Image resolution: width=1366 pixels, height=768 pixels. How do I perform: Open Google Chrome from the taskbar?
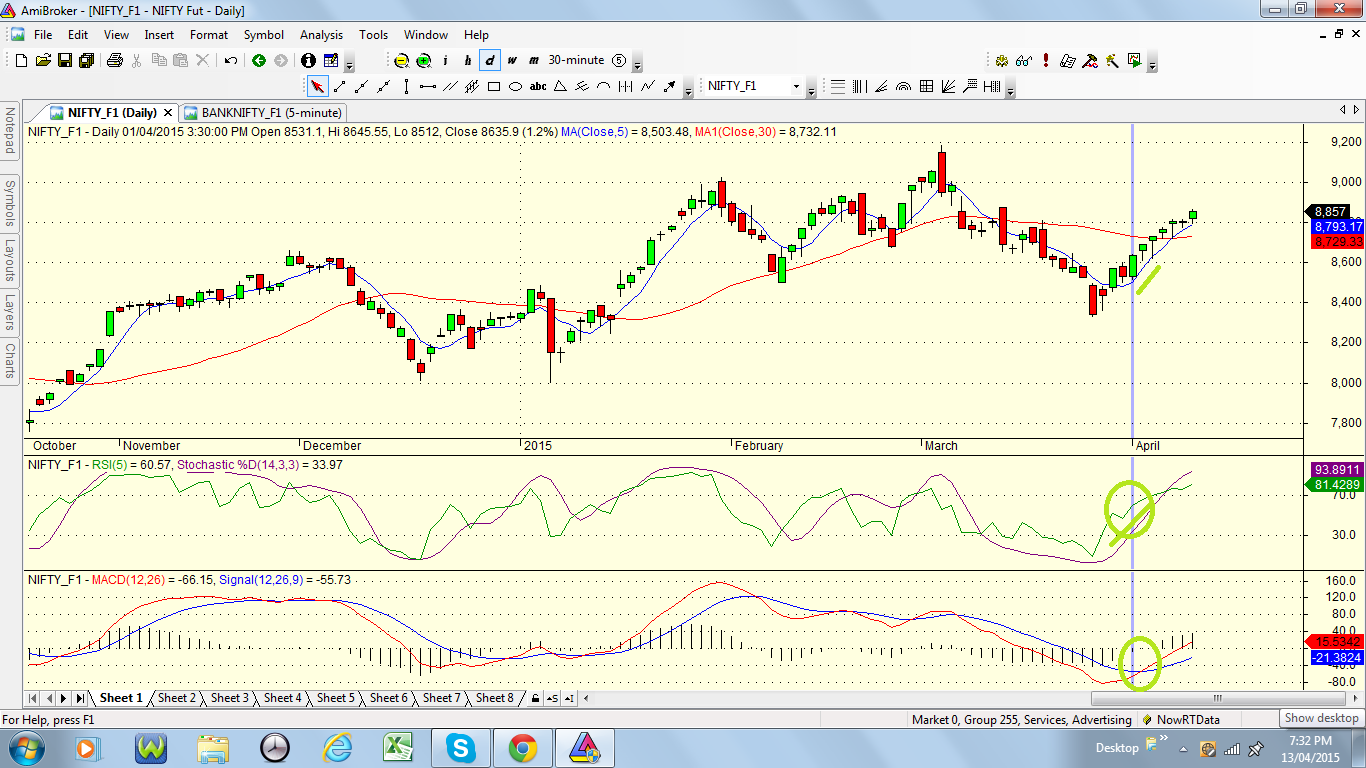click(x=522, y=747)
